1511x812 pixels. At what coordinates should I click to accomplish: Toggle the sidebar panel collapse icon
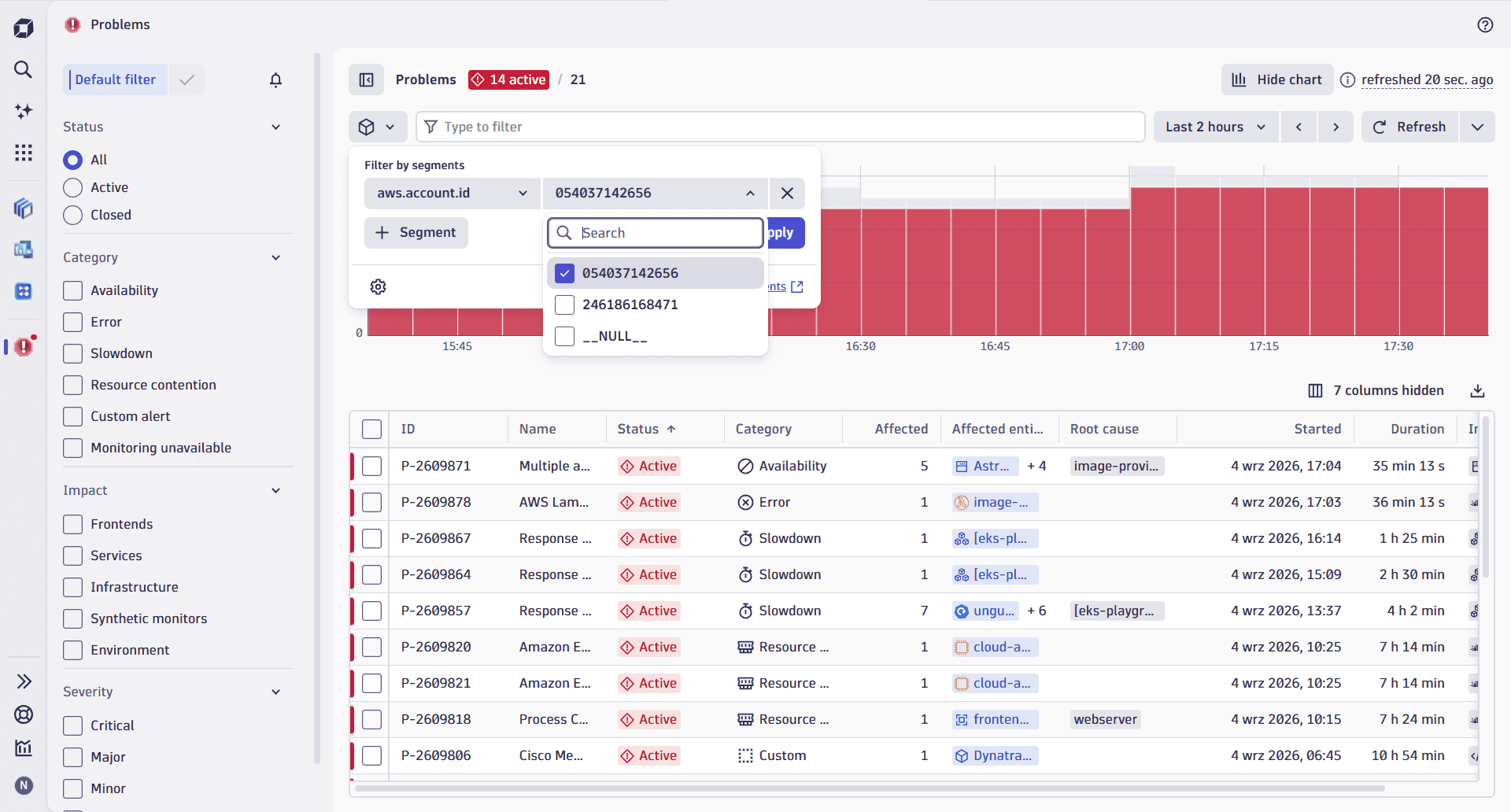pos(366,79)
